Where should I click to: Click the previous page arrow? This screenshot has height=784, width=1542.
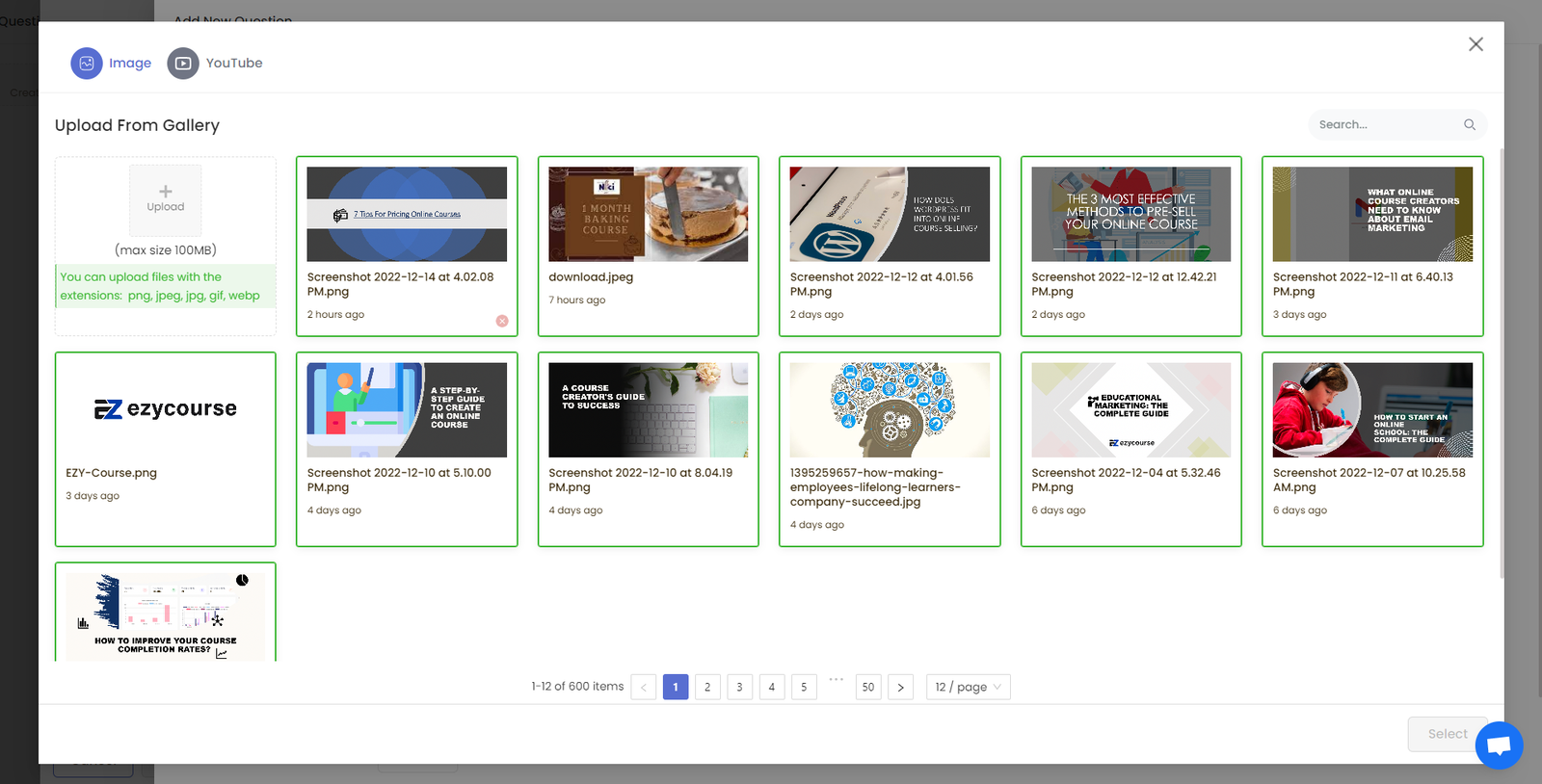[644, 687]
